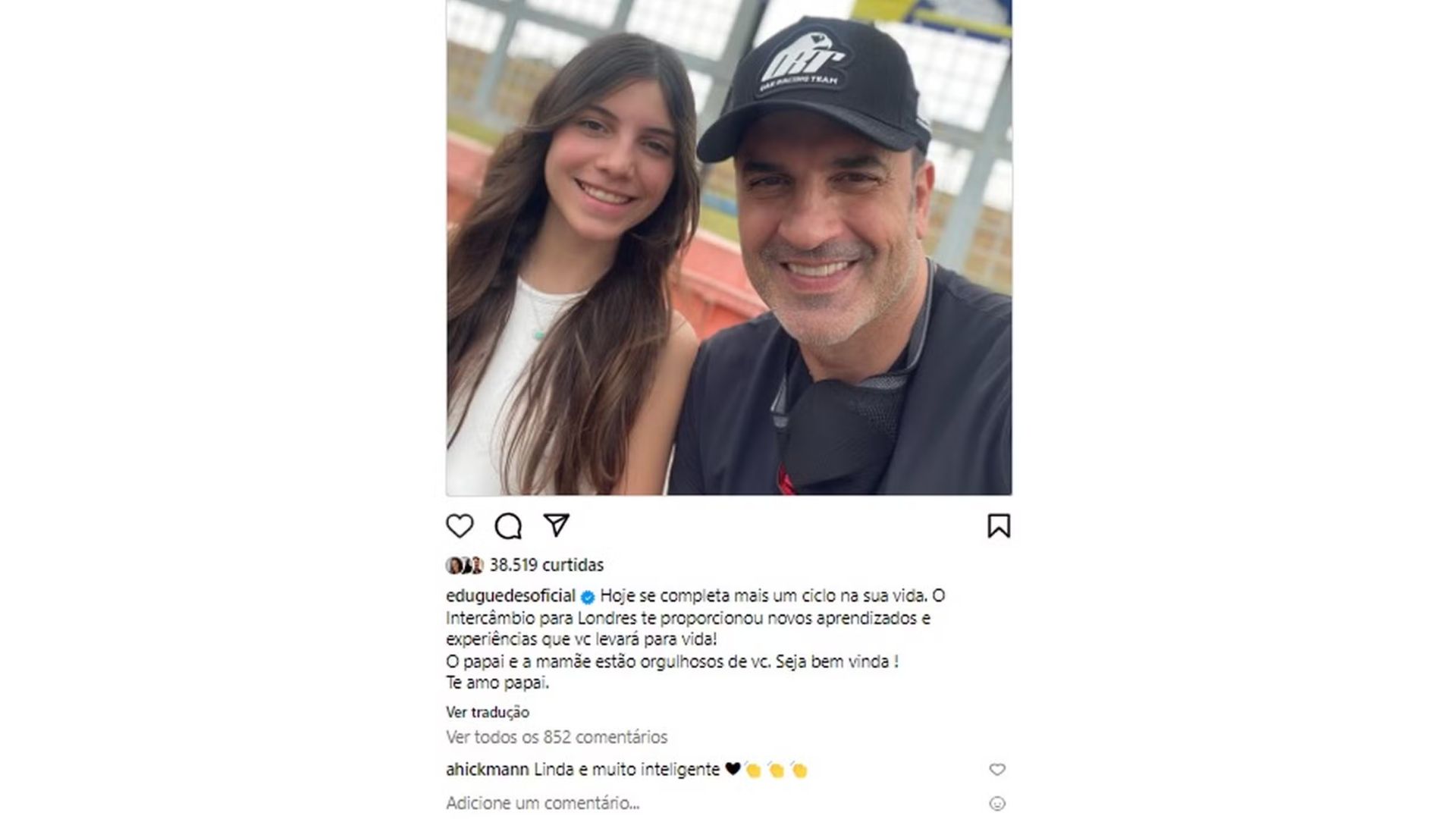This screenshot has height=819, width=1456.
Task: Share the post with the paper plane icon
Action: click(556, 525)
